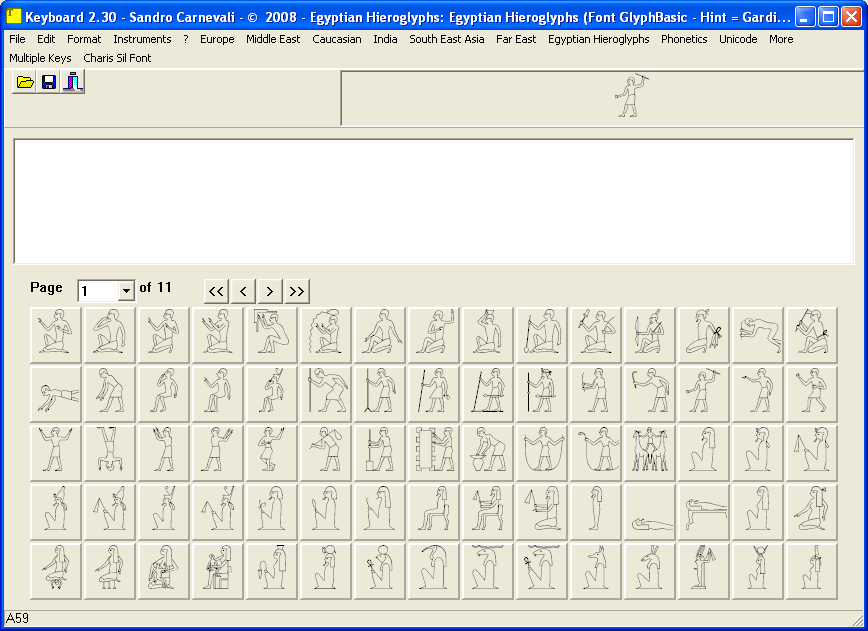Open the Phonetics menu

684,39
